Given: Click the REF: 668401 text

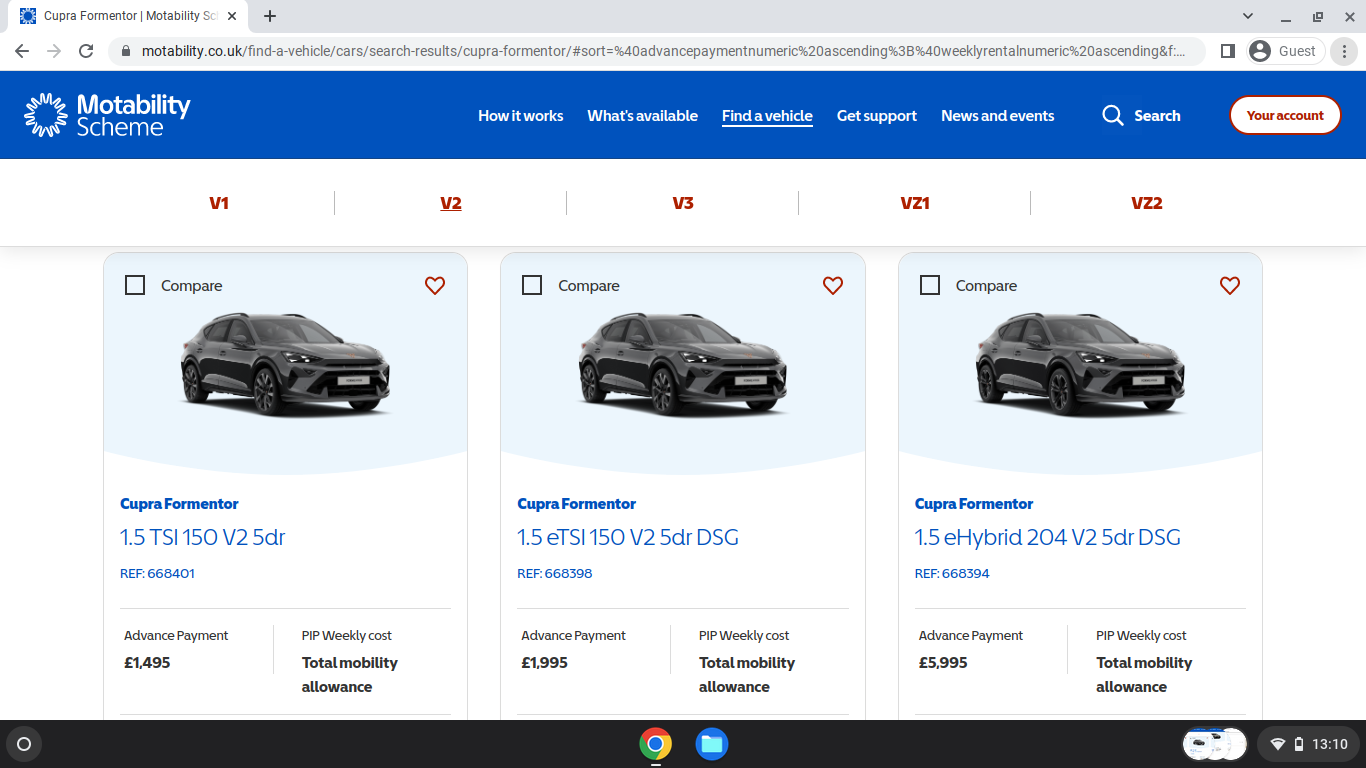Looking at the screenshot, I should [157, 574].
